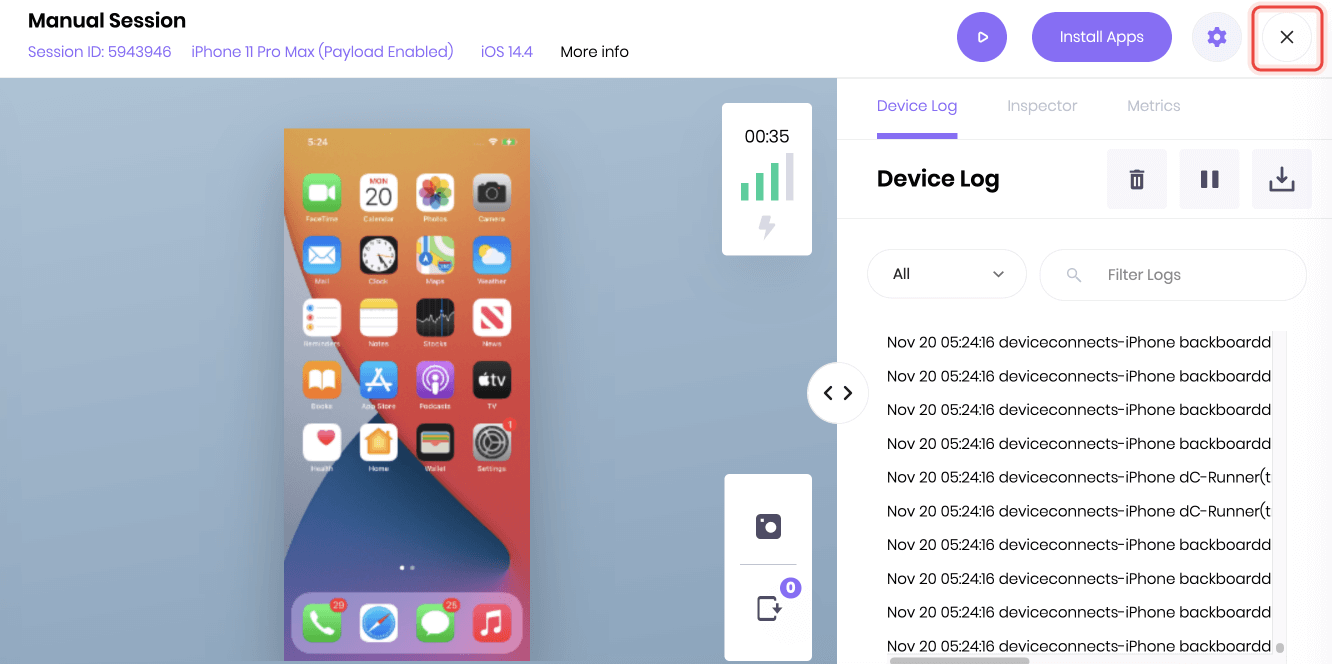The width and height of the screenshot is (1332, 664).
Task: Switch to the Device Log tab
Action: [x=917, y=106]
